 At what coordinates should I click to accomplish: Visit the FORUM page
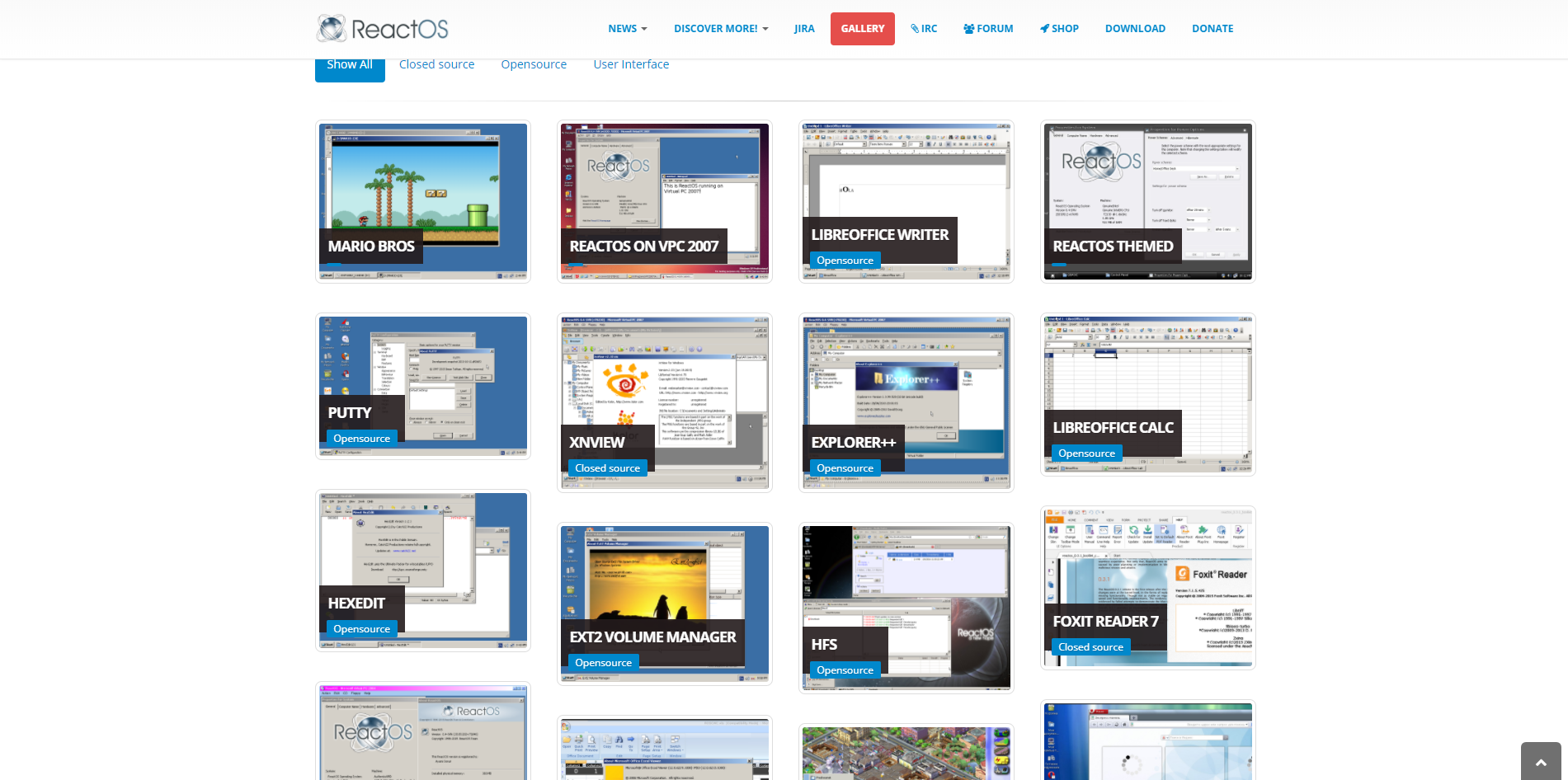coord(988,29)
